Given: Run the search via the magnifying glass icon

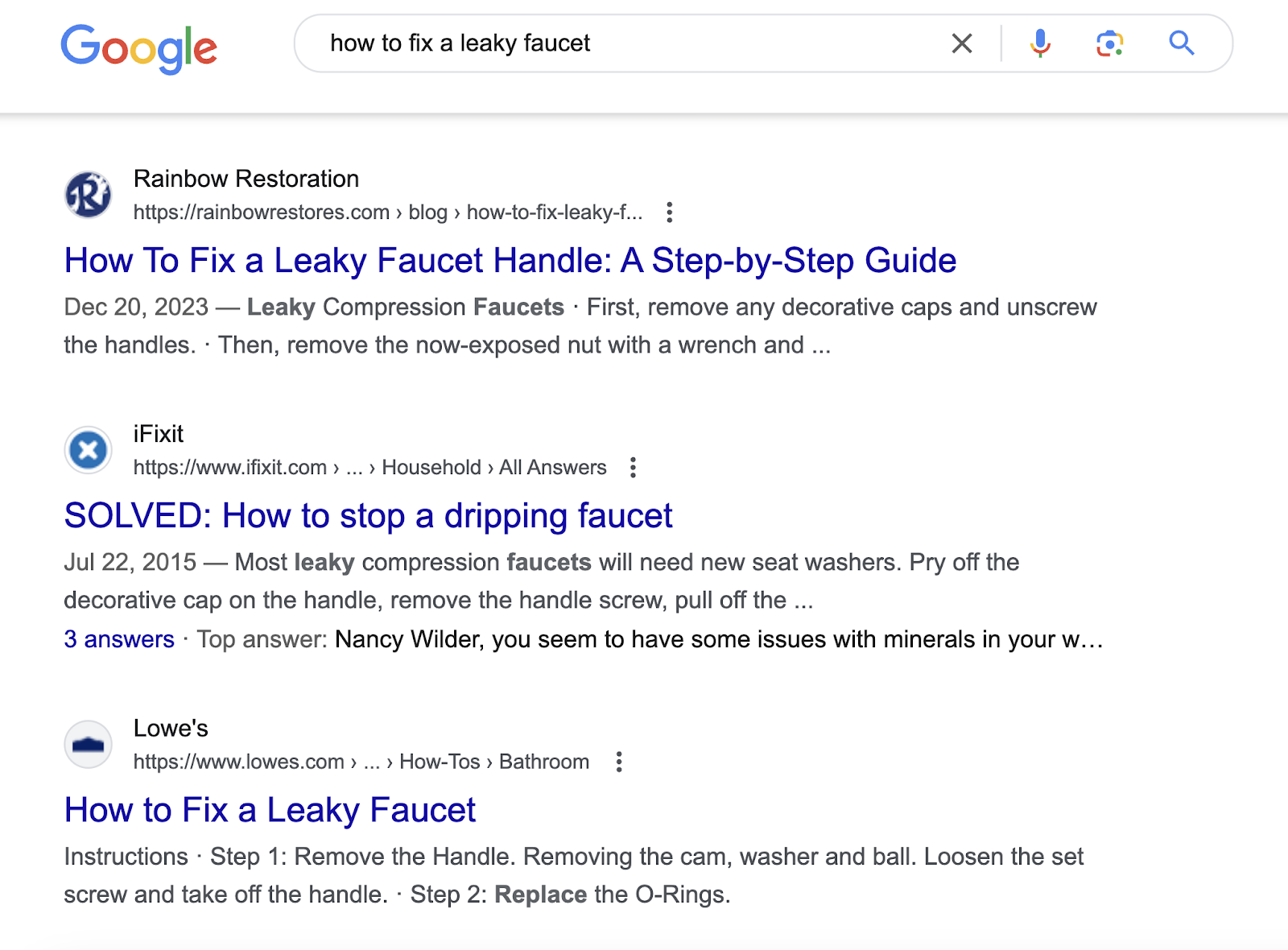Looking at the screenshot, I should pos(1181,43).
